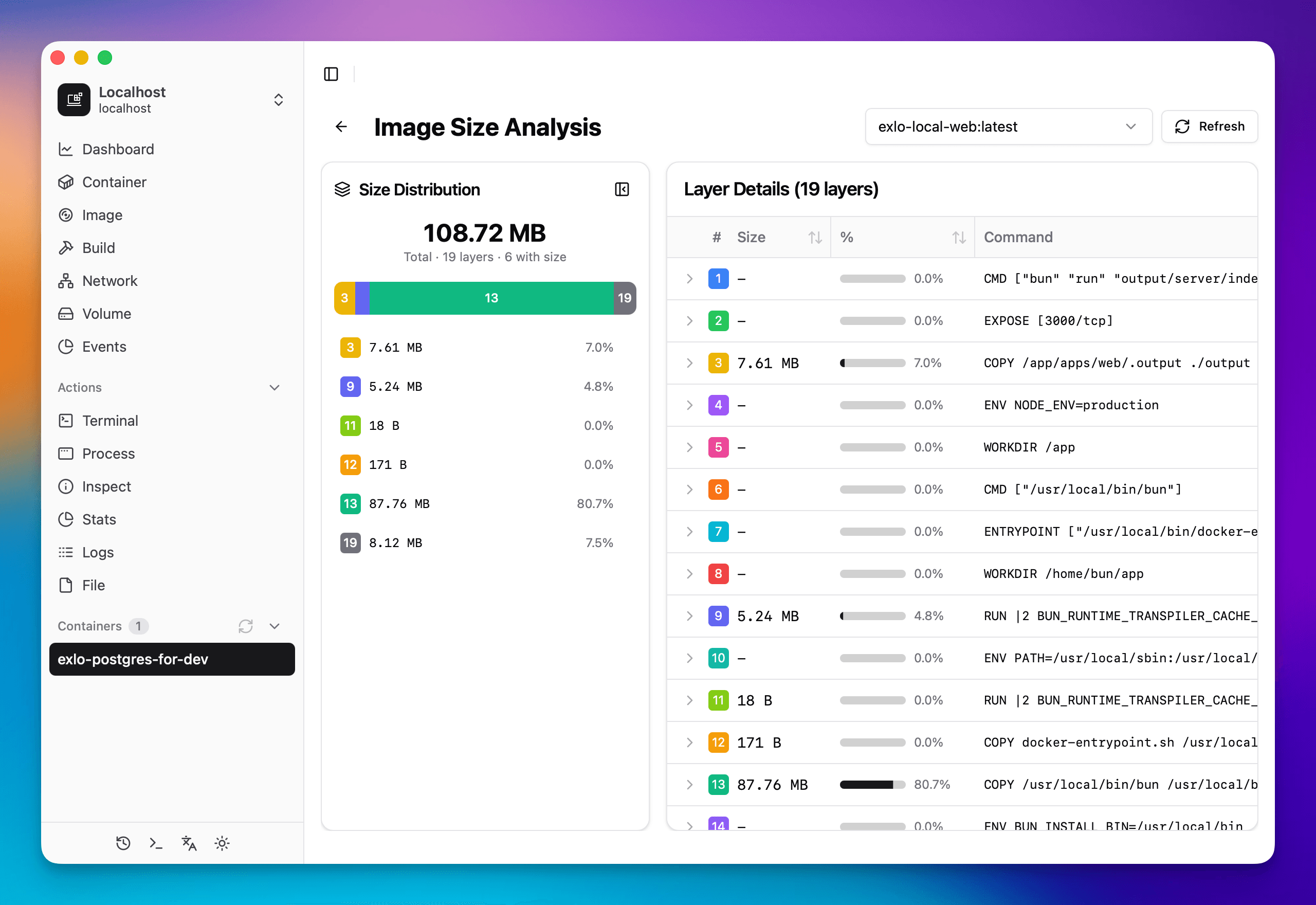Toggle light/dark theme via the sun icon

tap(222, 843)
